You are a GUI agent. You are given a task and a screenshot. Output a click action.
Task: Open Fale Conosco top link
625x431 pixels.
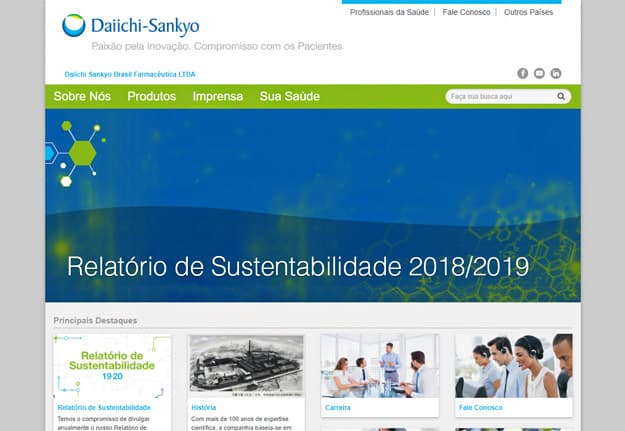pos(466,12)
